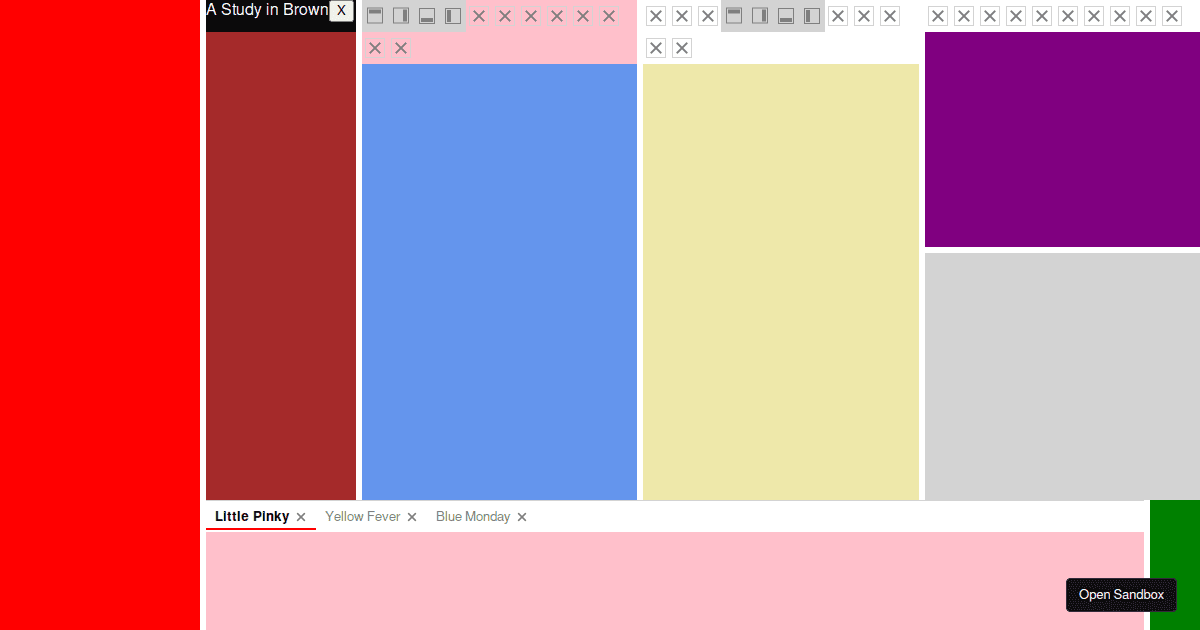Select the split-bottom dock icon in pink toolbar

tap(427, 16)
